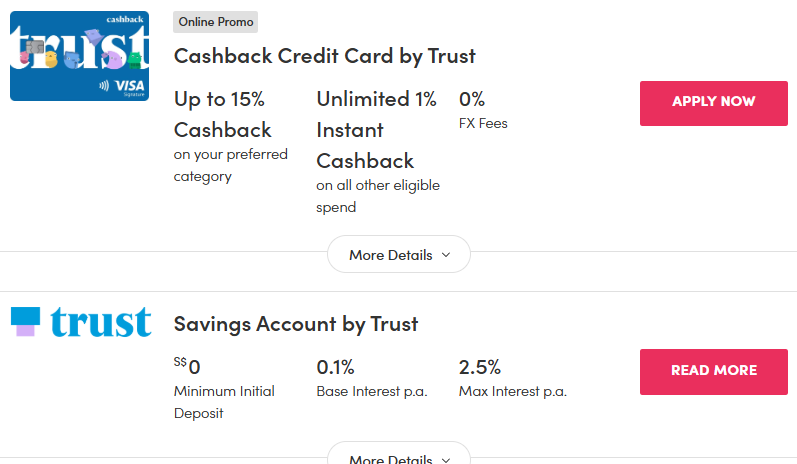Click the Visa logo on the card image
This screenshot has width=797, height=464.
pyautogui.click(x=130, y=87)
